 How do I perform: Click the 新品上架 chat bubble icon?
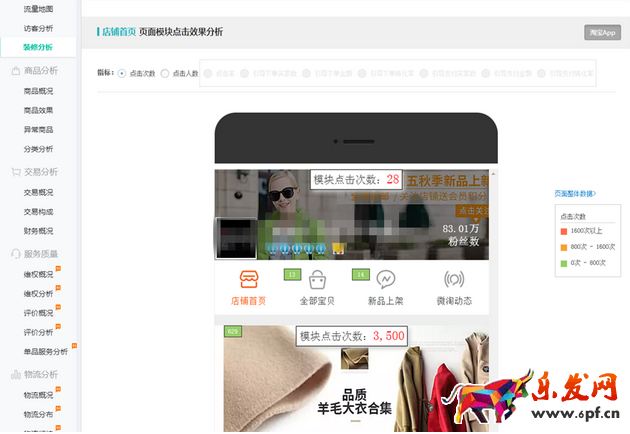[x=386, y=279]
